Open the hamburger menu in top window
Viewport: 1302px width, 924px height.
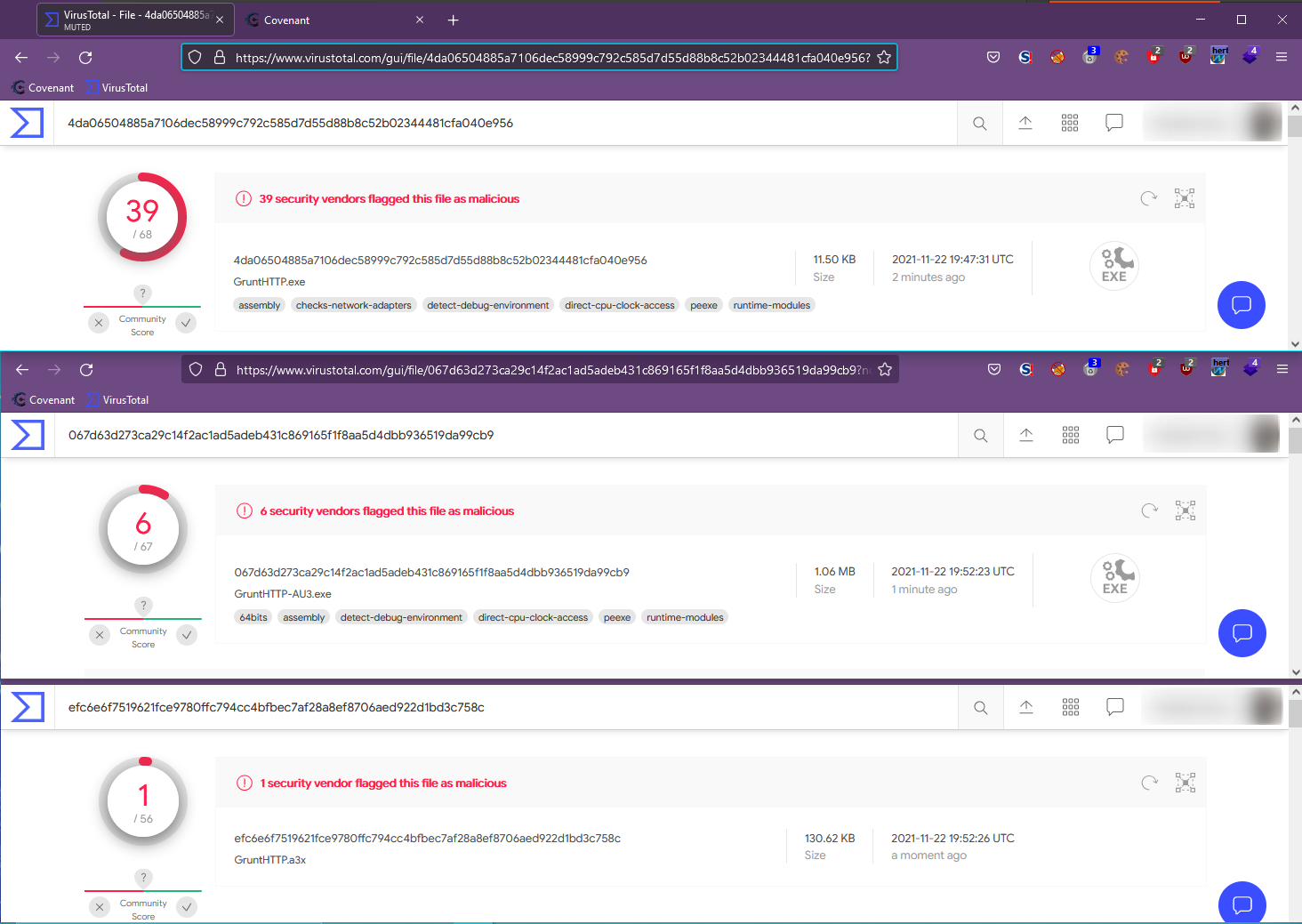coord(1282,57)
